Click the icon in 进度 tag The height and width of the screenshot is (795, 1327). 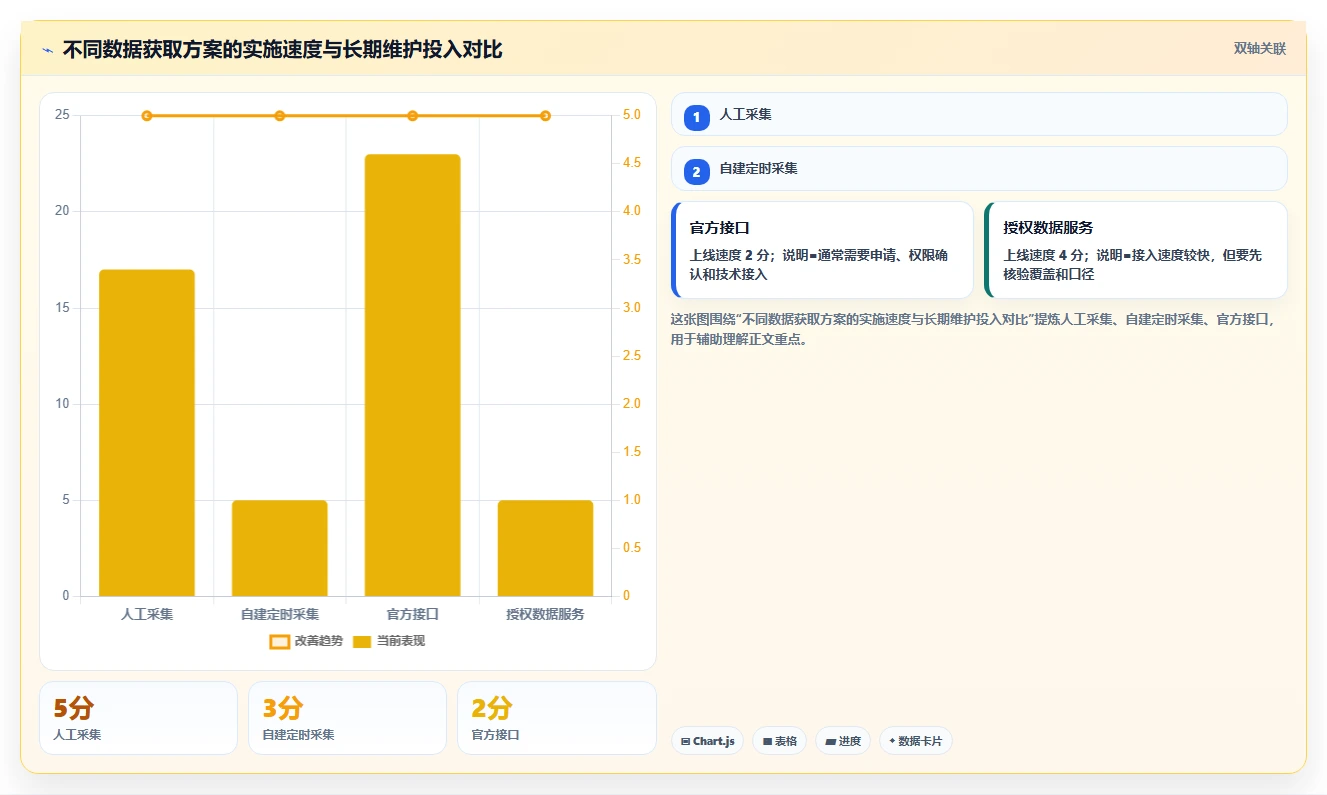tap(830, 742)
